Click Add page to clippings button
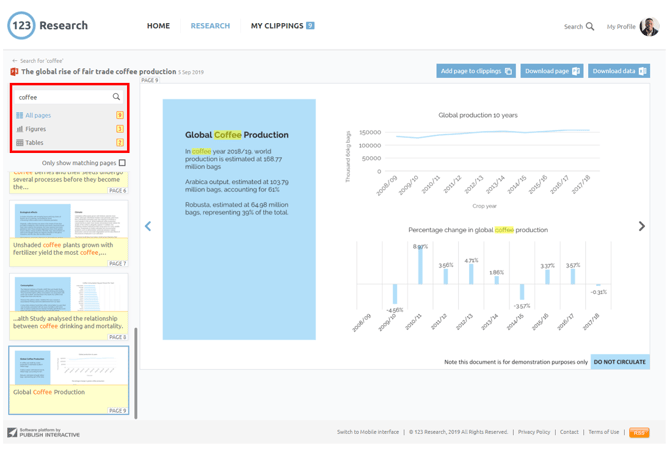The height and width of the screenshot is (451, 670). click(476, 71)
